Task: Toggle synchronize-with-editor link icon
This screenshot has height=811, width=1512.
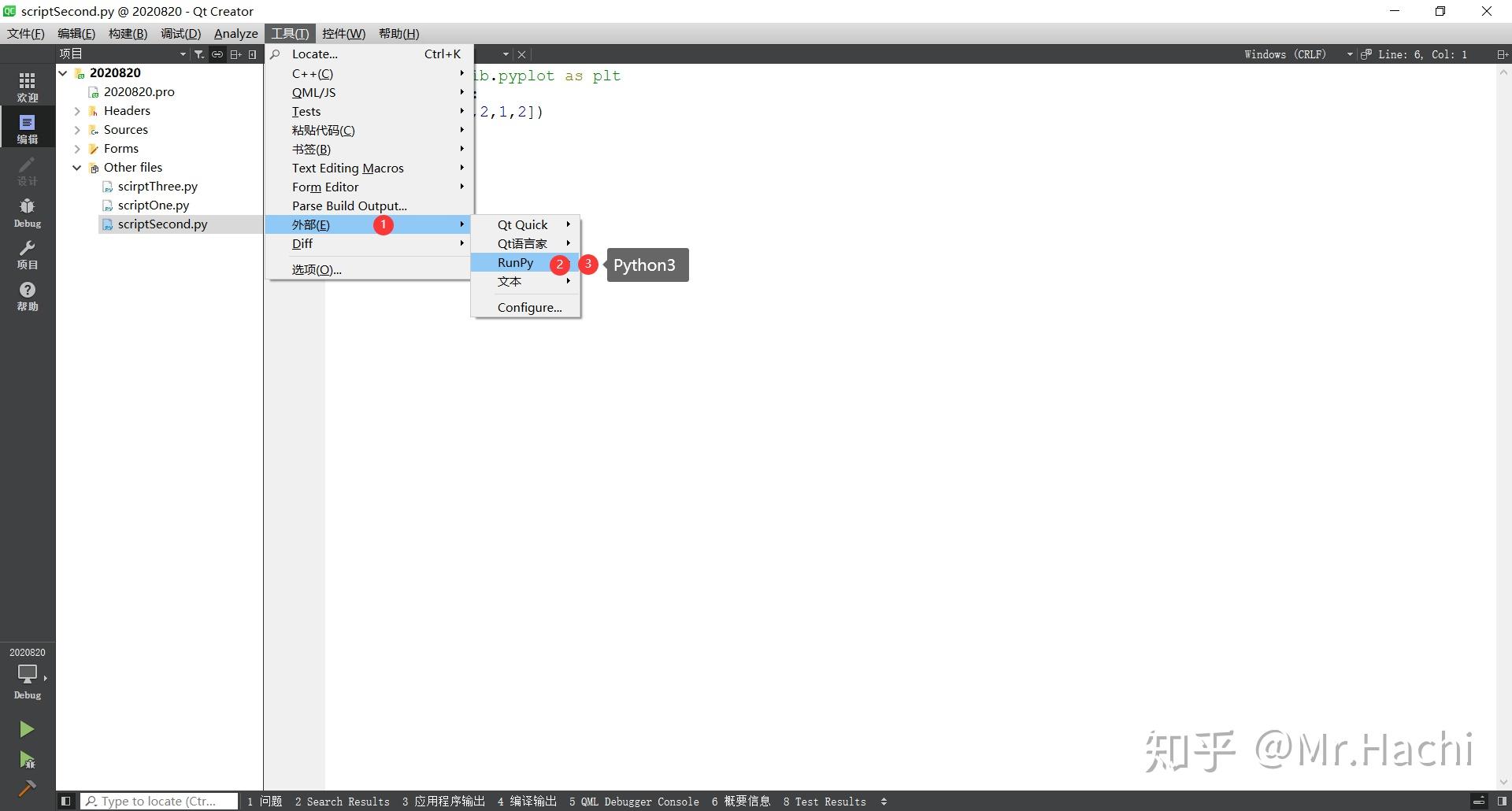Action: [x=217, y=54]
